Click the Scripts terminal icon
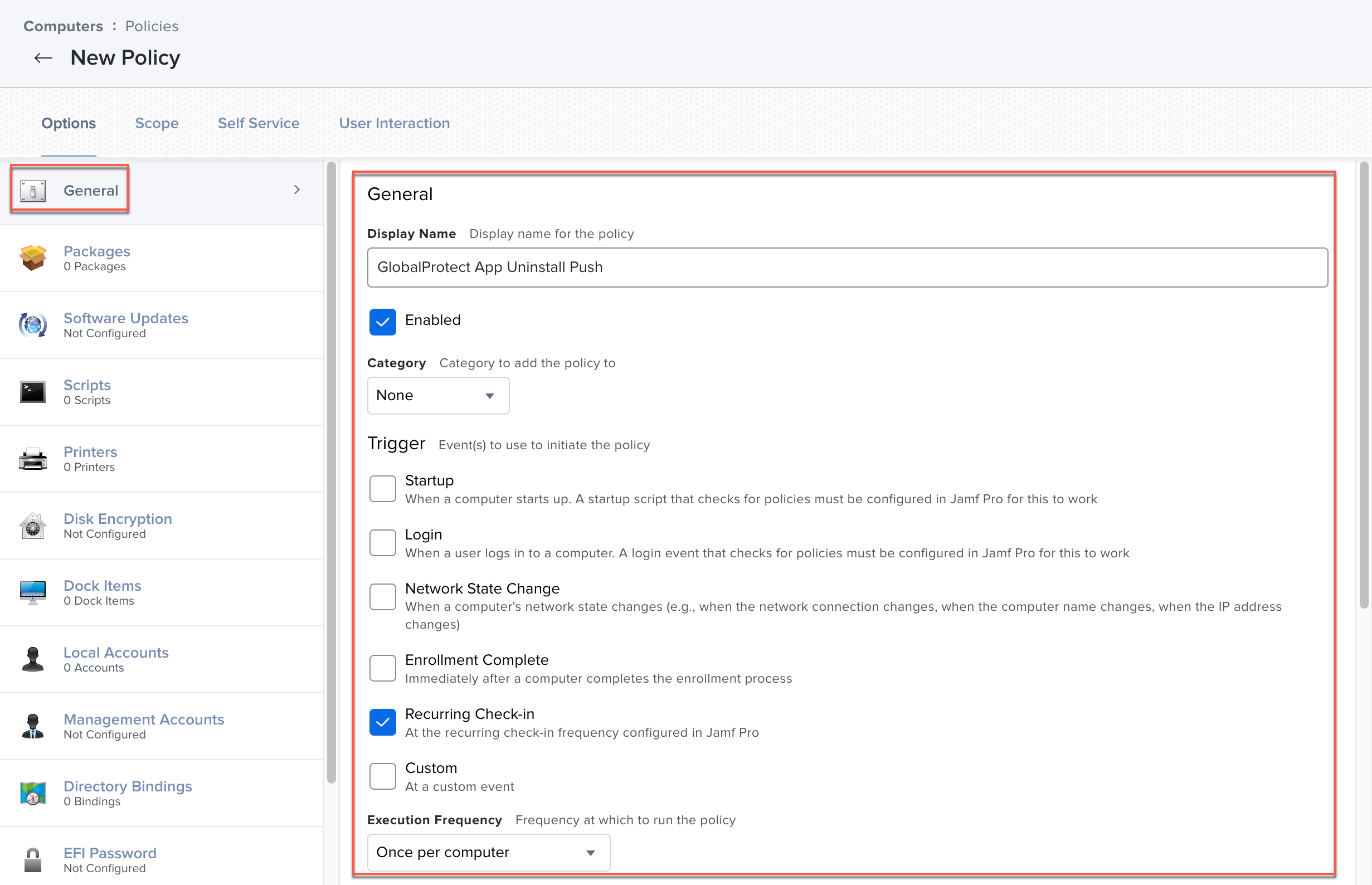This screenshot has height=885, width=1372. pyautogui.click(x=33, y=392)
